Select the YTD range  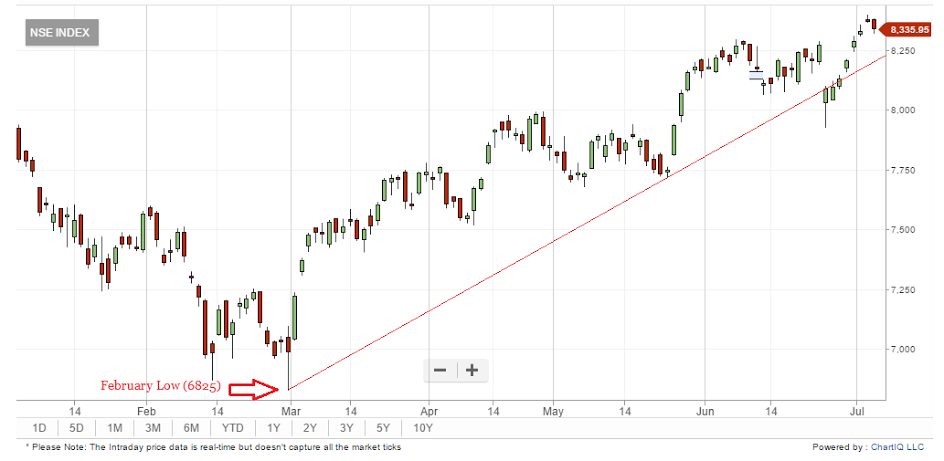tap(232, 428)
